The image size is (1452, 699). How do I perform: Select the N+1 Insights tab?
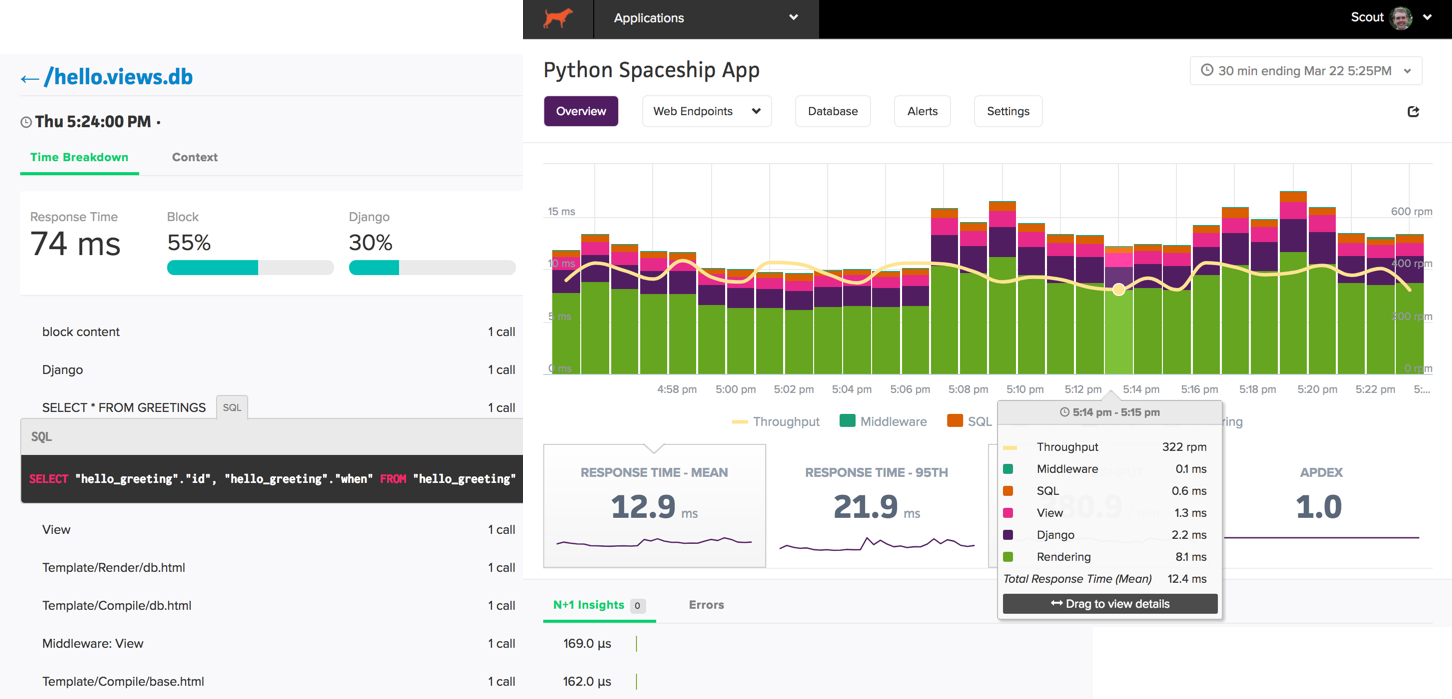[599, 605]
